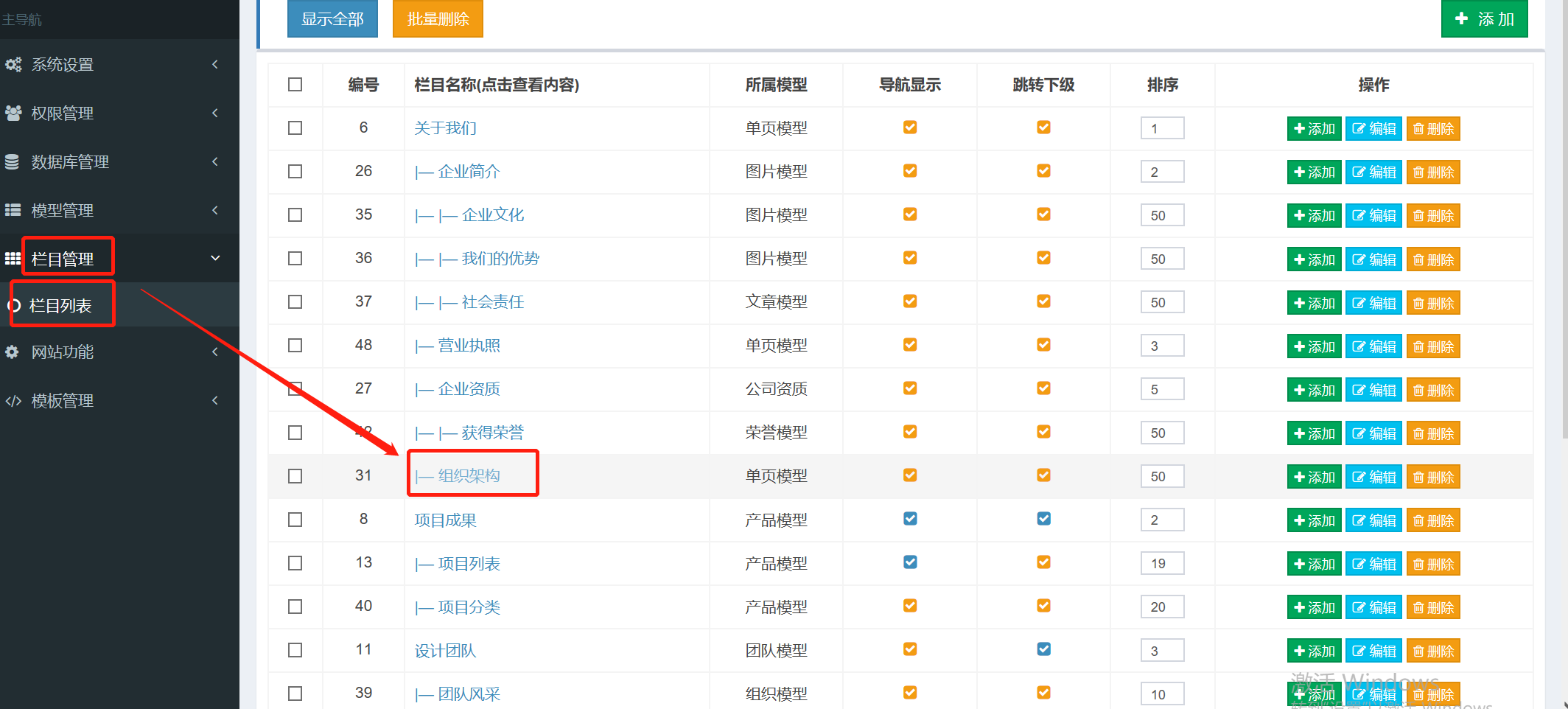Image resolution: width=1568 pixels, height=709 pixels.
Task: Expand the 模板管理 menu chevron
Action: 215,400
